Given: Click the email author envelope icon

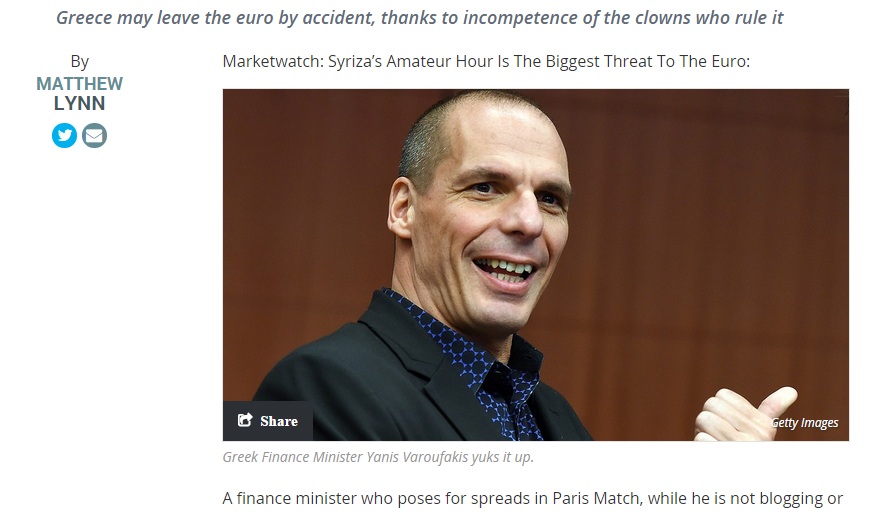Looking at the screenshot, I should [x=94, y=135].
